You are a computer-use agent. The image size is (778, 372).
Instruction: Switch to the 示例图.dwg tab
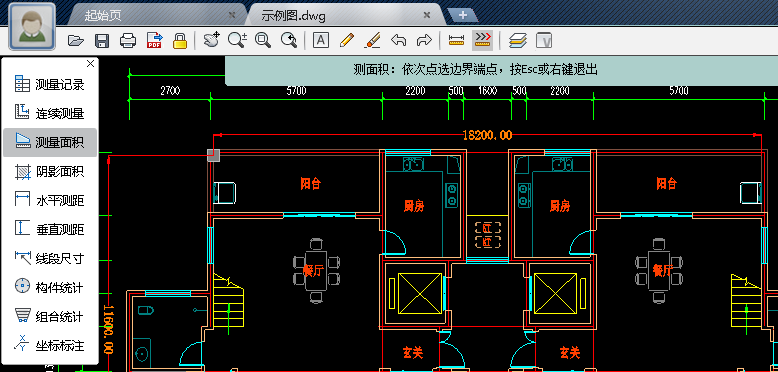(294, 15)
